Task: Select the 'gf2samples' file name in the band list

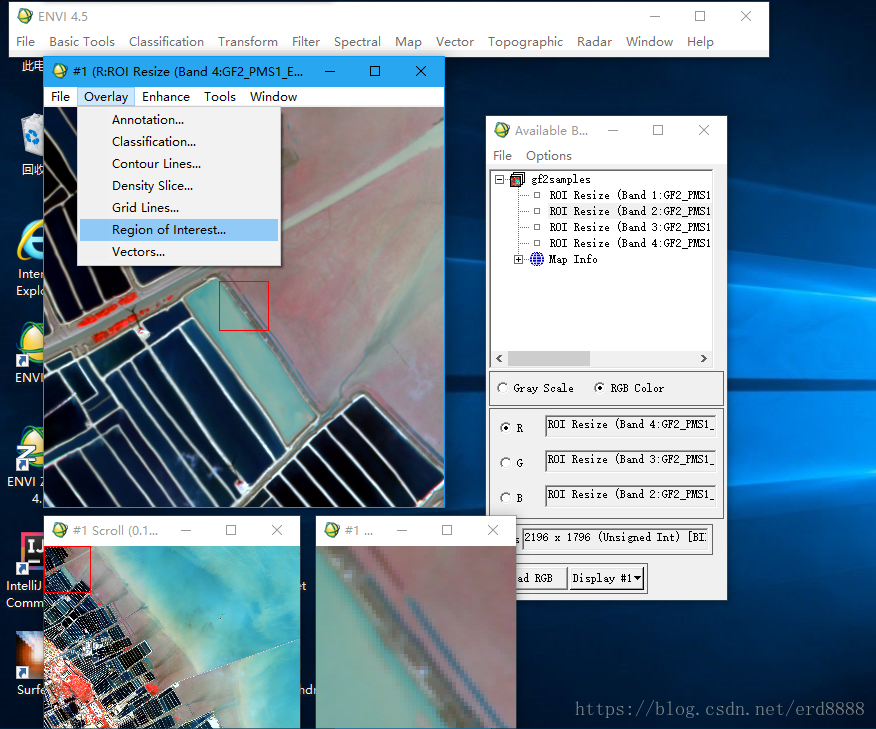Action: click(561, 179)
